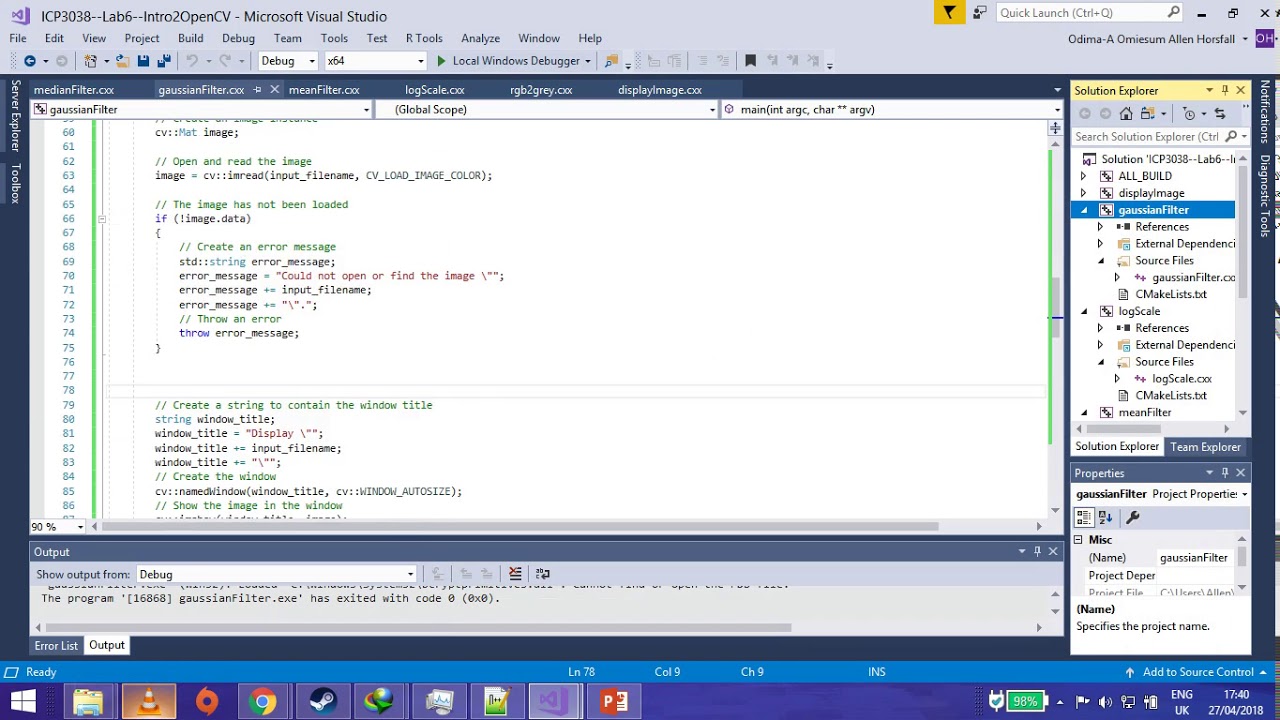Open File Explorer from taskbar

click(x=88, y=701)
